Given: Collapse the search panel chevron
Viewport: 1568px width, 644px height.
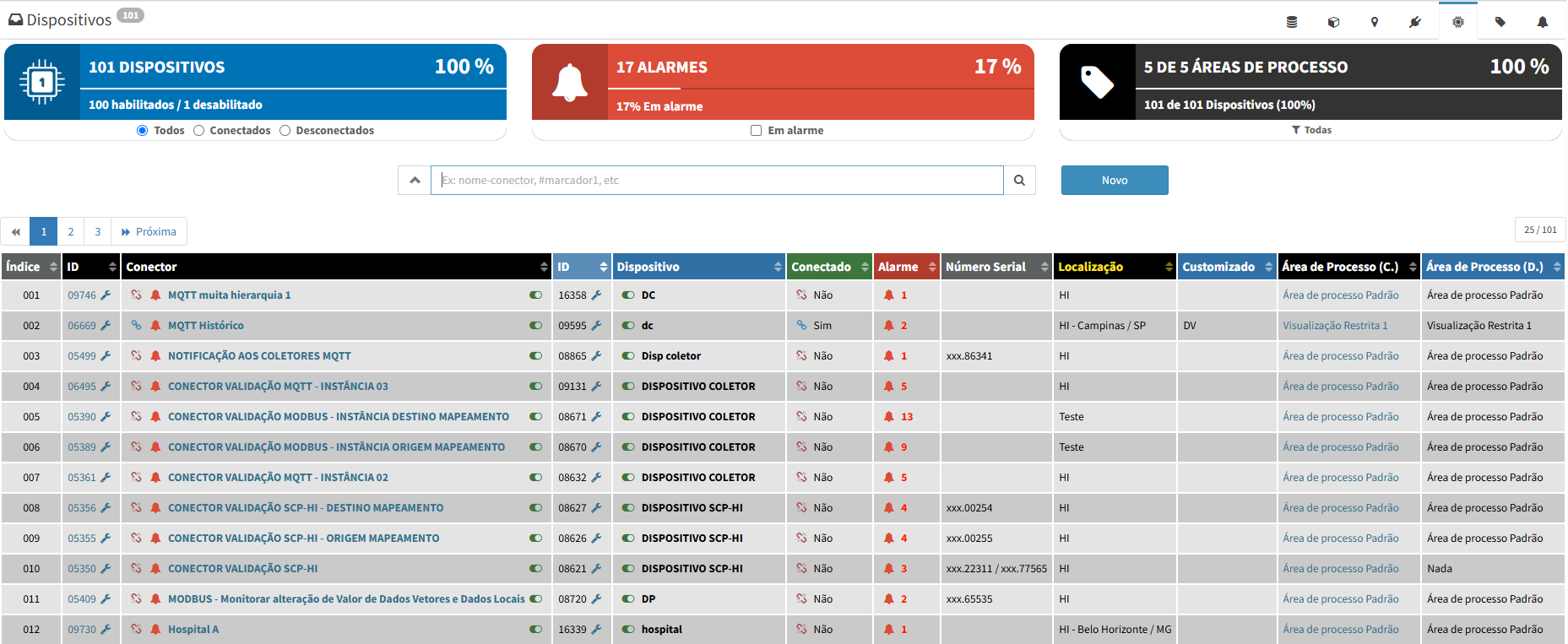Looking at the screenshot, I should (x=415, y=180).
